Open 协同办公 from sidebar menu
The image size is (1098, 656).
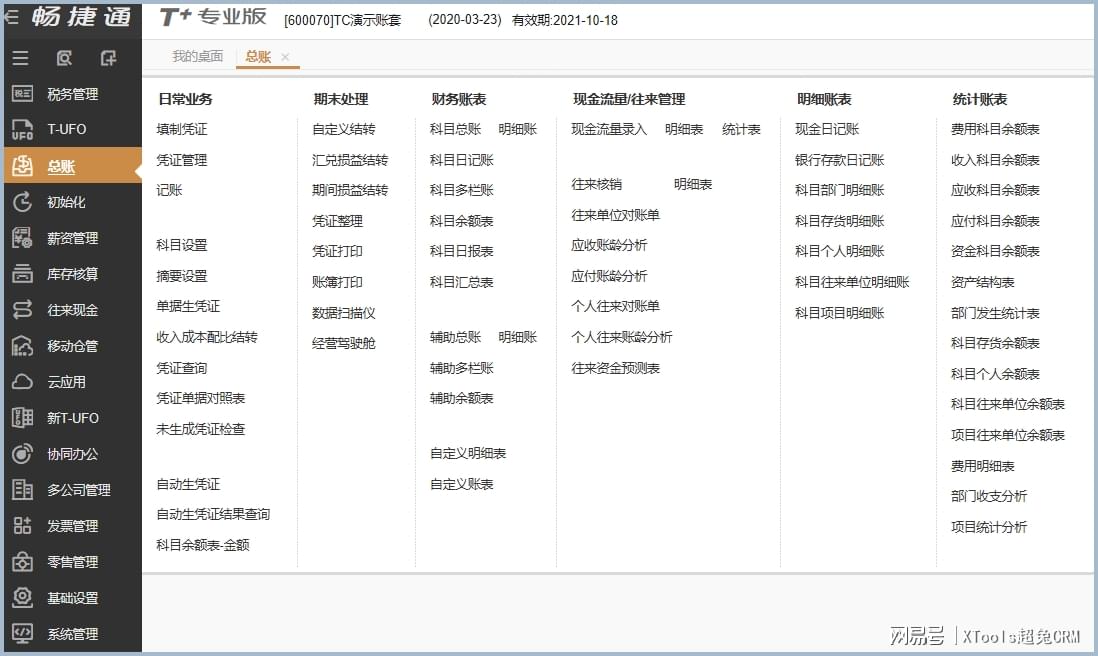coord(72,454)
